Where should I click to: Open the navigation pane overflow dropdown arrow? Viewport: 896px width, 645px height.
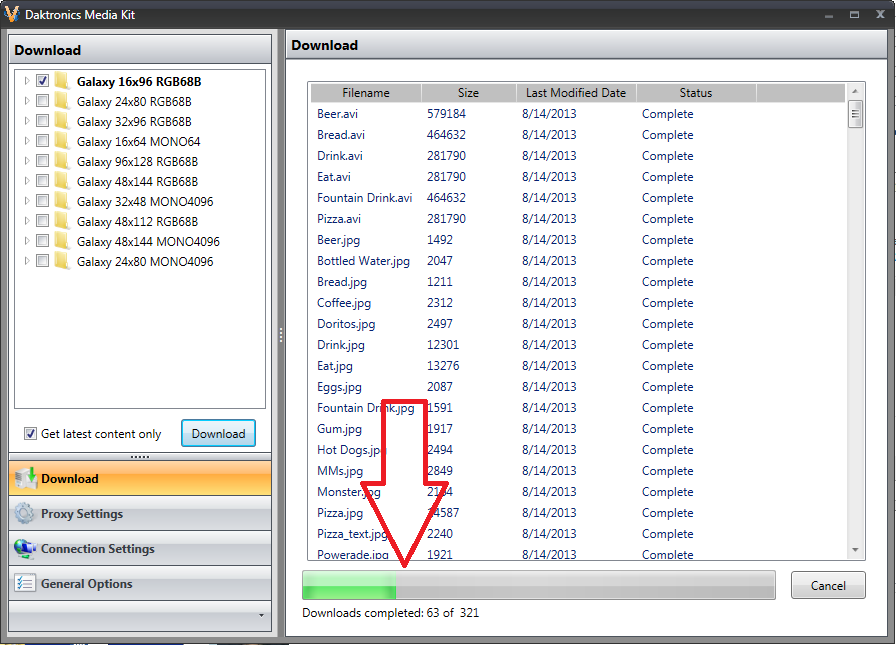[x=261, y=616]
